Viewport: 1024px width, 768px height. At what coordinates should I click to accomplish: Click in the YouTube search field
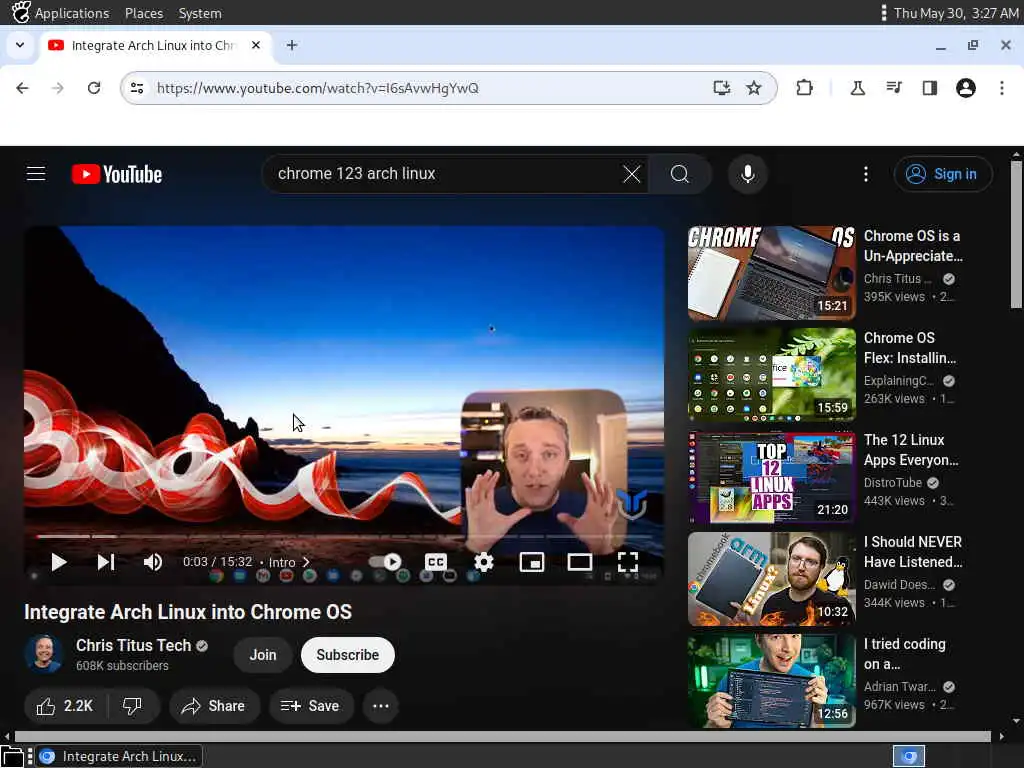[444, 174]
